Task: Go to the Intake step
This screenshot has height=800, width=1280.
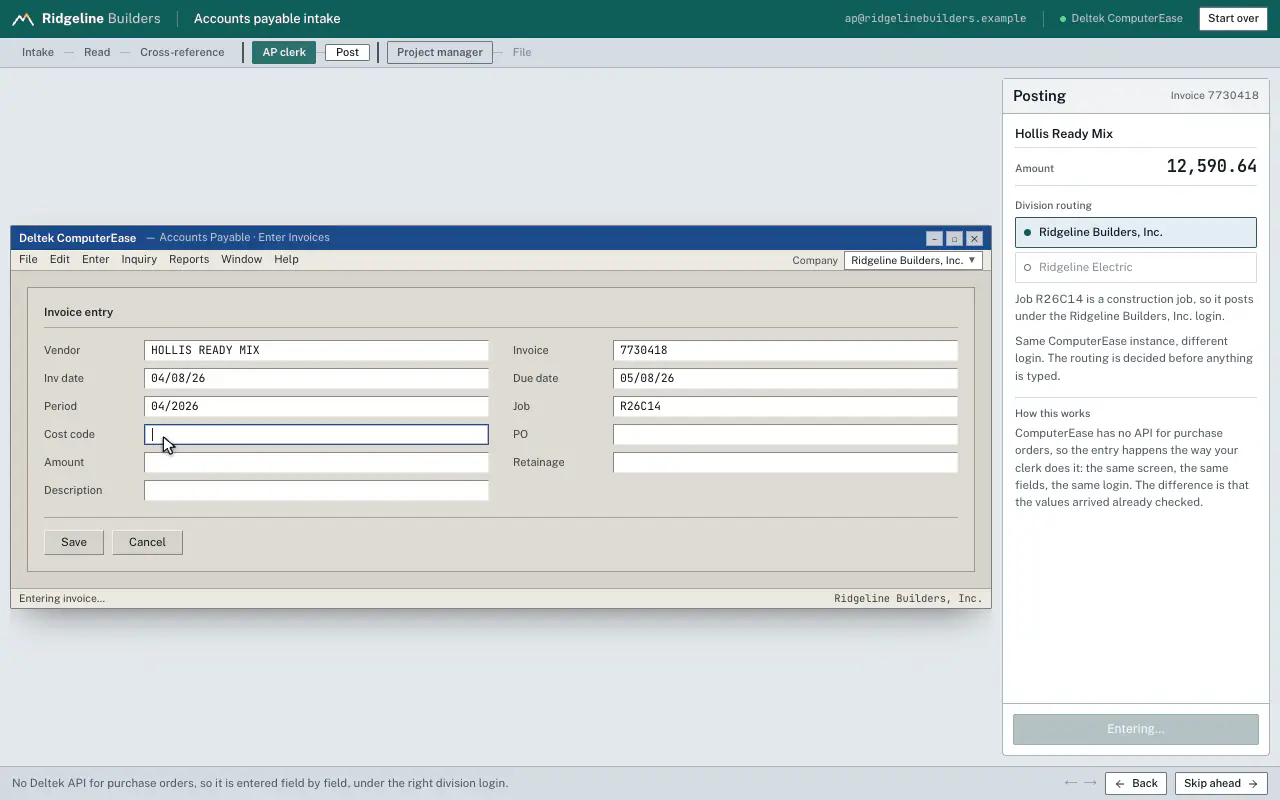Action: point(38,52)
